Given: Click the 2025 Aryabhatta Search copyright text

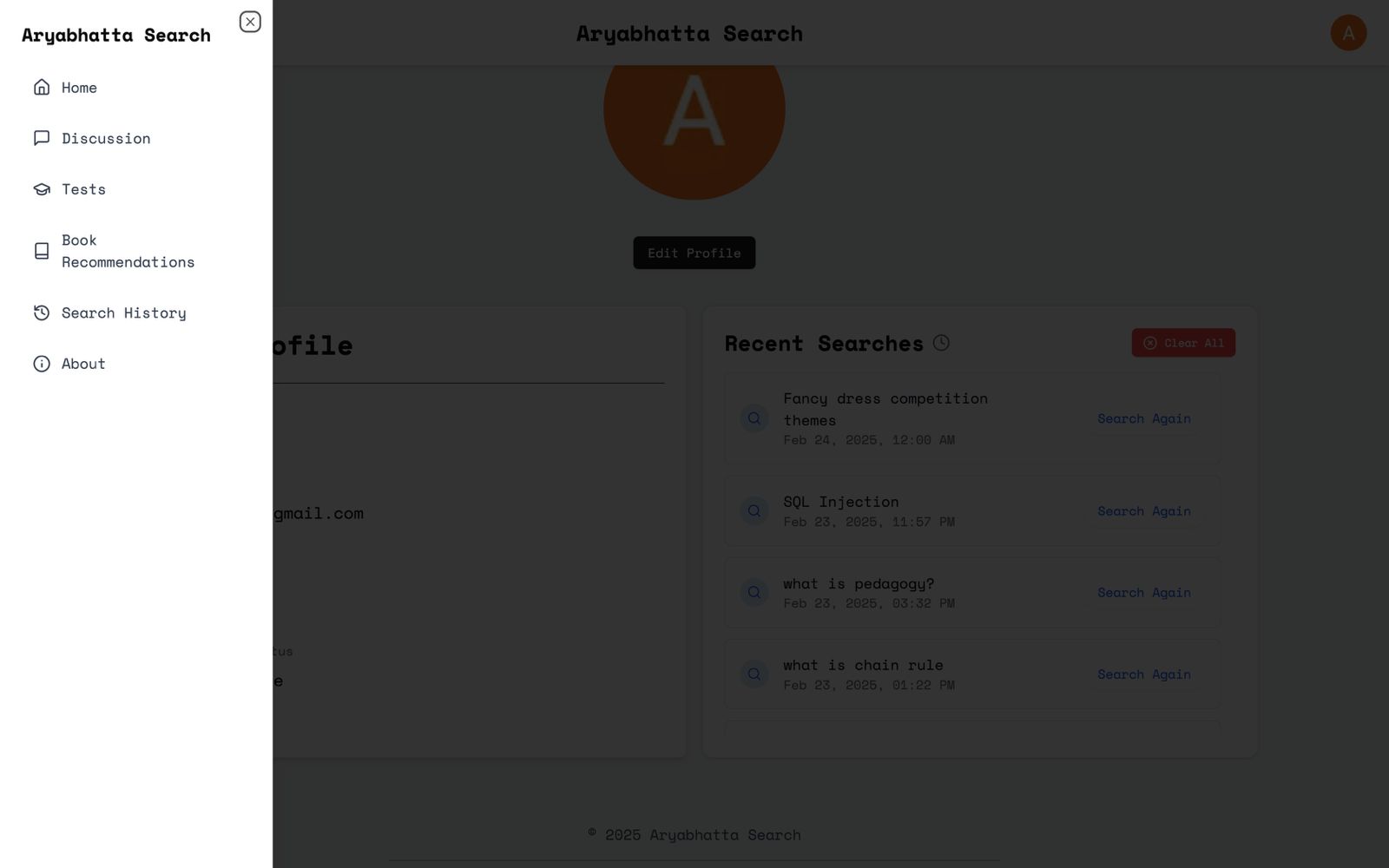Looking at the screenshot, I should 694,835.
